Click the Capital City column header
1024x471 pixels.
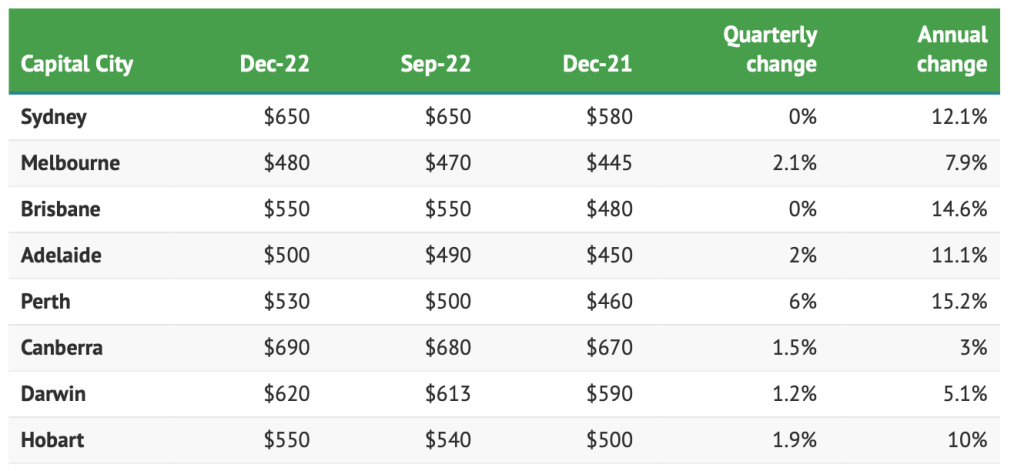[77, 65]
